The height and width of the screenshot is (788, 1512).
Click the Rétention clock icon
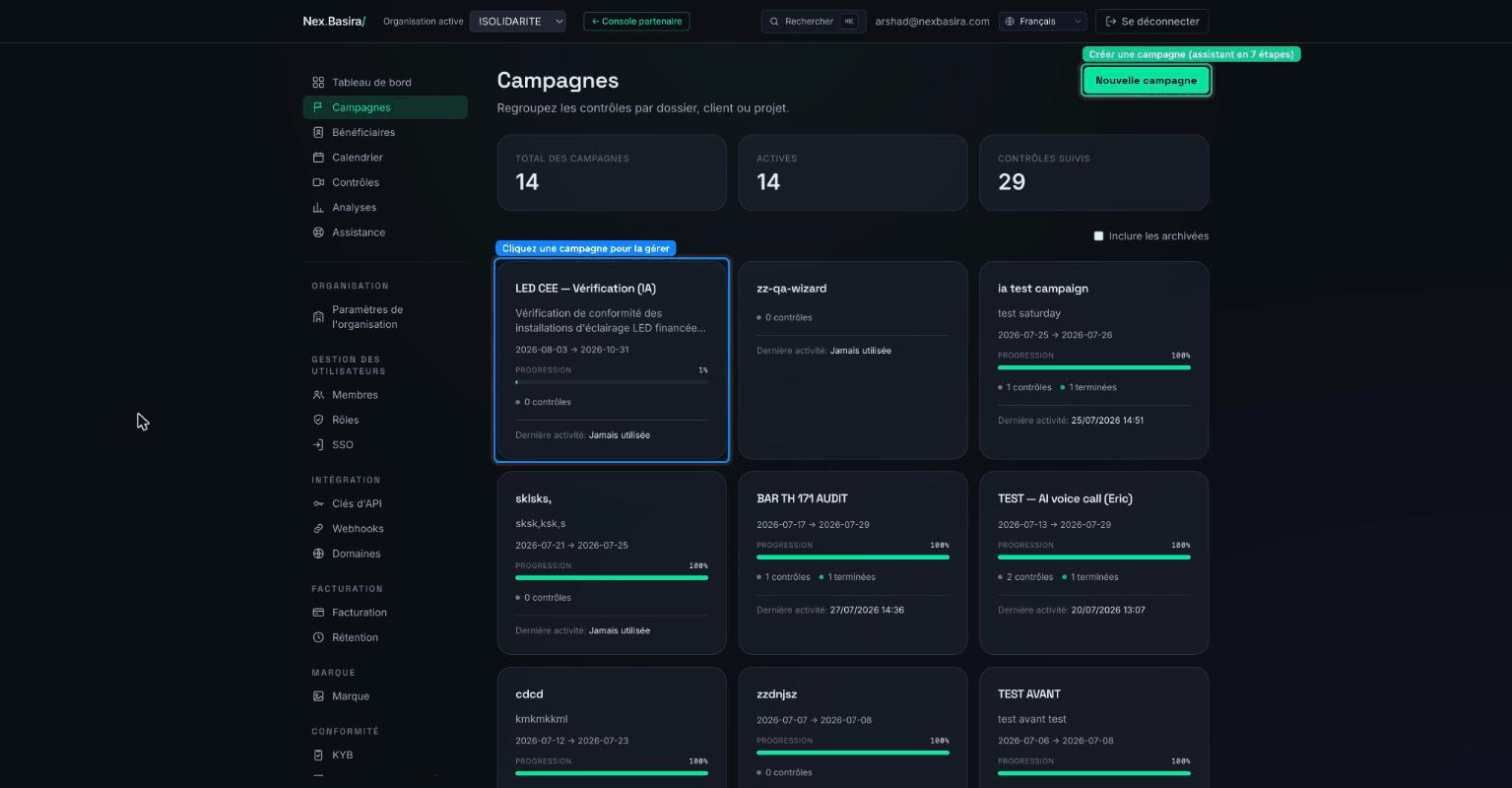[318, 637]
